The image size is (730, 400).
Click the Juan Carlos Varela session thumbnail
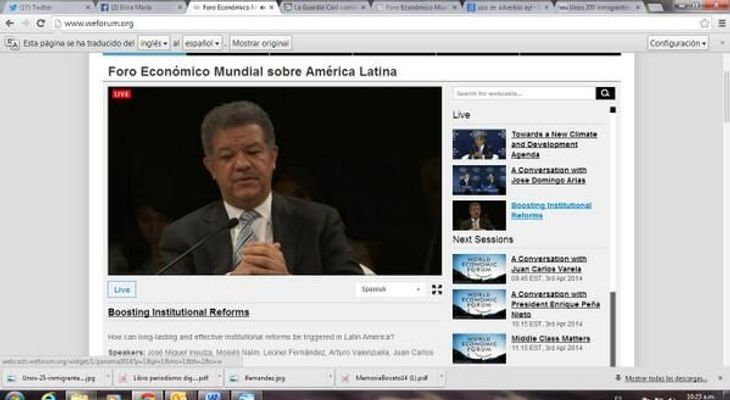point(479,269)
